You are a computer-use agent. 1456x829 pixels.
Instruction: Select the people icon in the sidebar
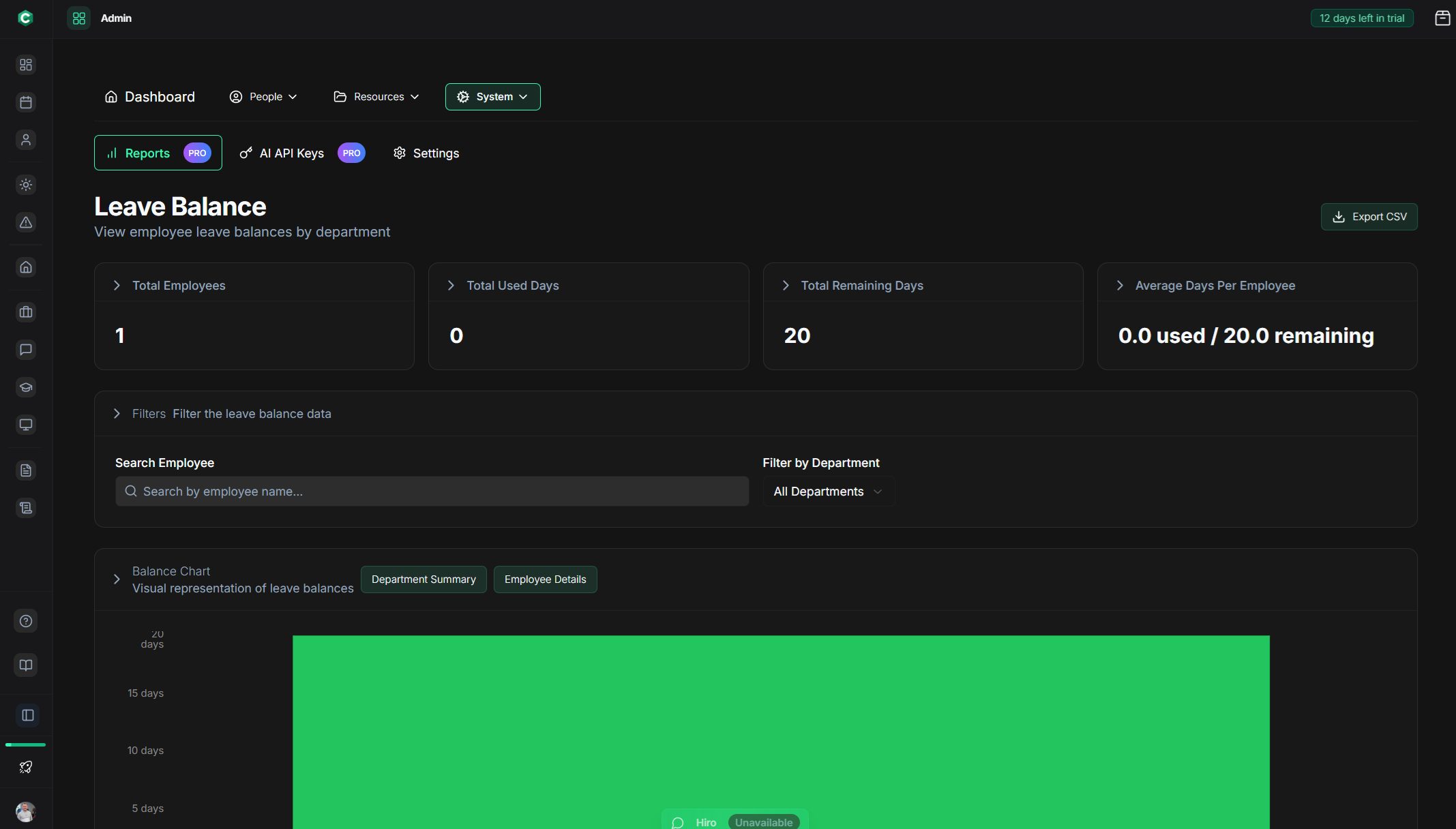pos(26,139)
